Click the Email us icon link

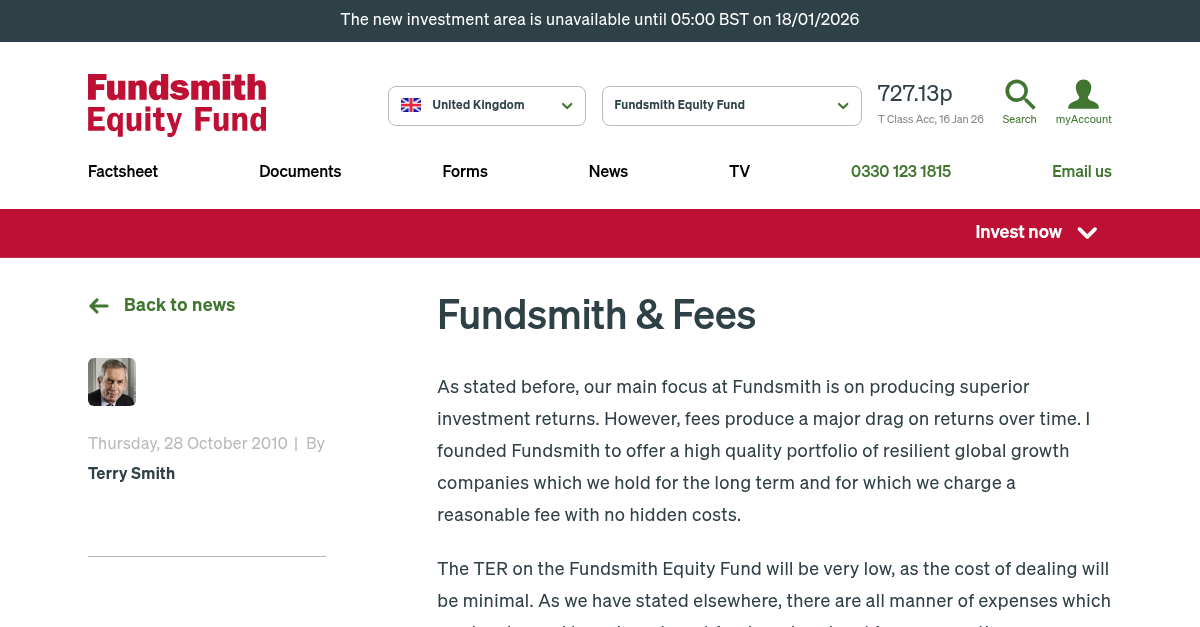tap(1082, 172)
